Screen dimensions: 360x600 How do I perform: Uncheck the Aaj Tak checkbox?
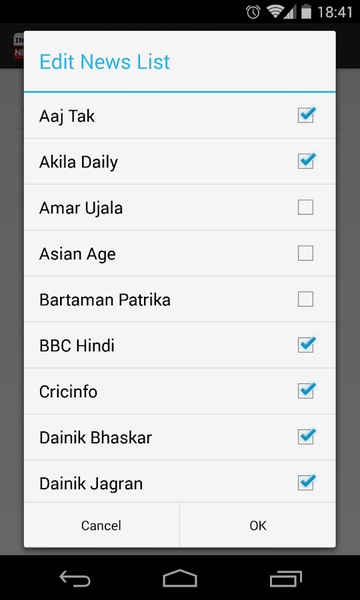pyautogui.click(x=306, y=115)
